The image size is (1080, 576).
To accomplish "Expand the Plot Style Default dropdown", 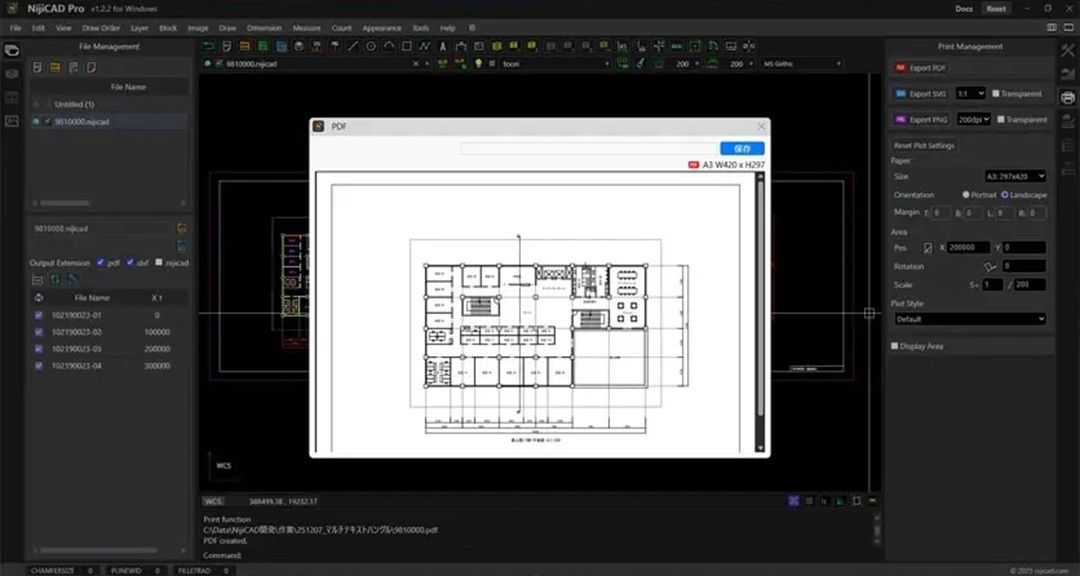I will pyautogui.click(x=969, y=319).
